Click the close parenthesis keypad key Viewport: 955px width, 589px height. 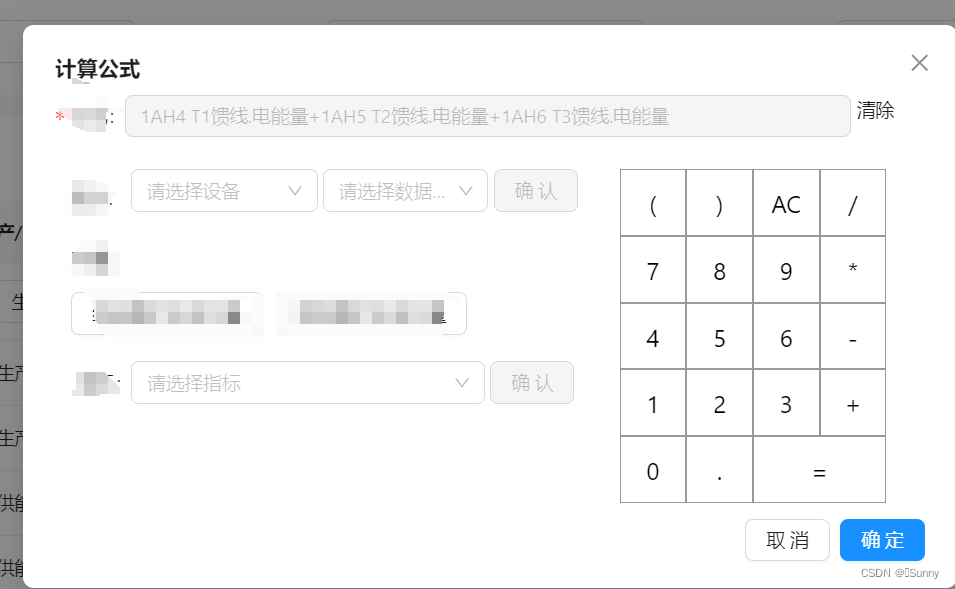(719, 202)
